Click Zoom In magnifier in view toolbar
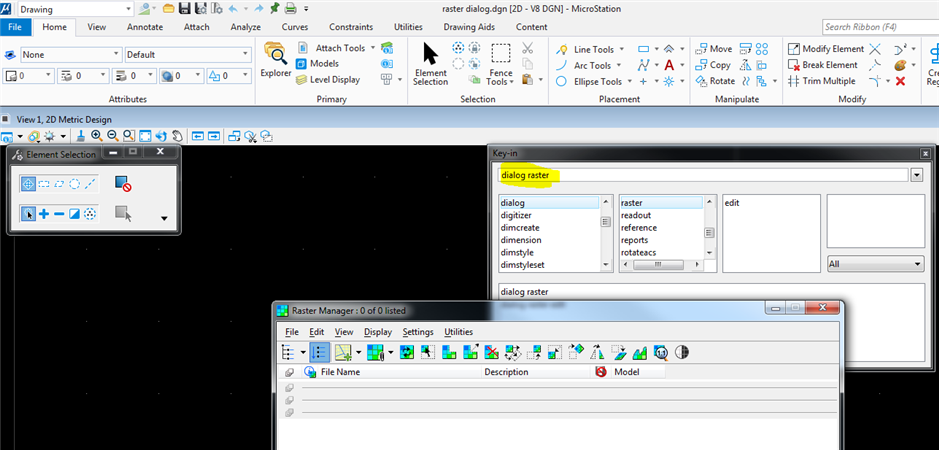The width and height of the screenshot is (939, 450). (x=96, y=137)
